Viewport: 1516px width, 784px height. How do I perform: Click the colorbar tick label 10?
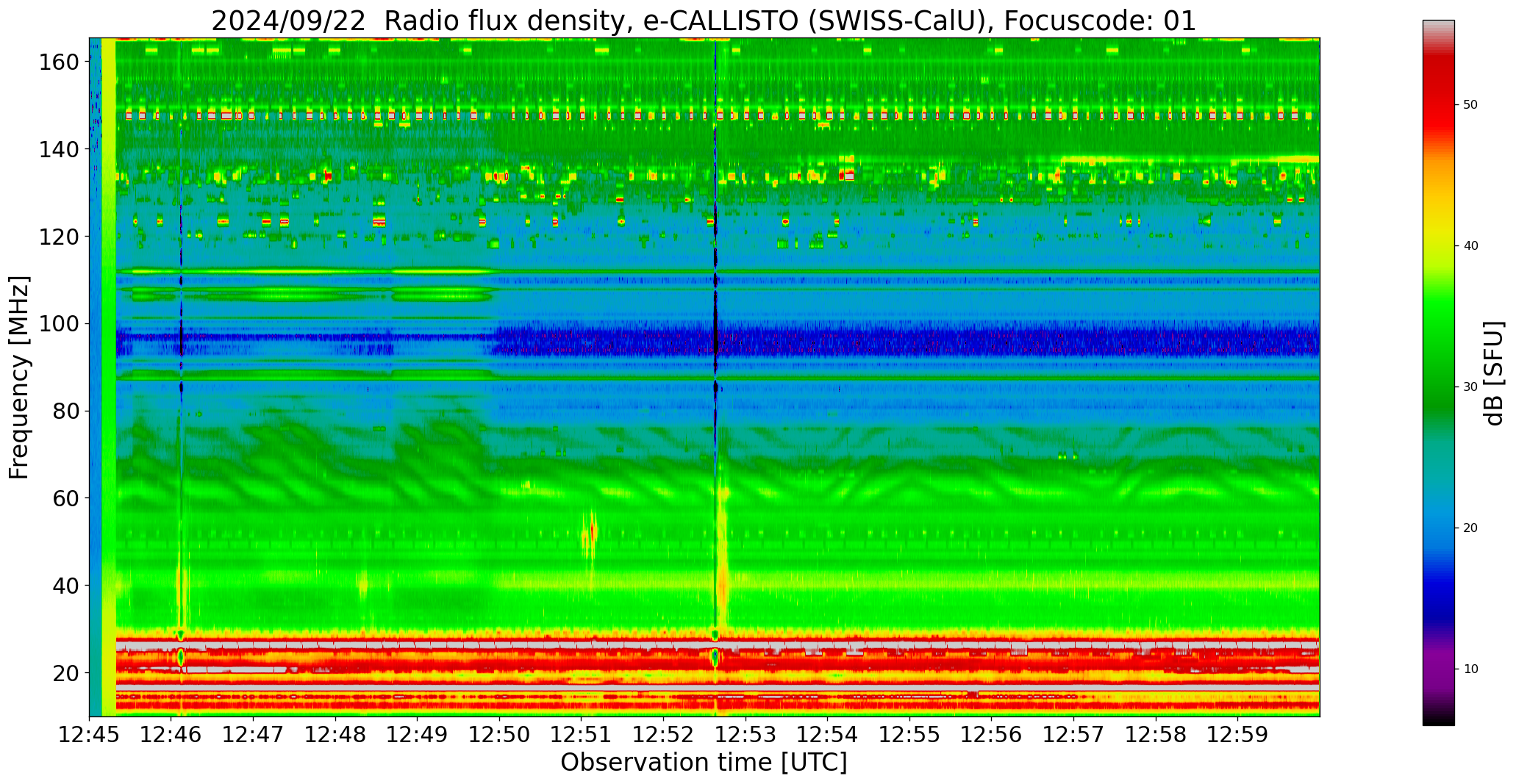[x=1470, y=669]
